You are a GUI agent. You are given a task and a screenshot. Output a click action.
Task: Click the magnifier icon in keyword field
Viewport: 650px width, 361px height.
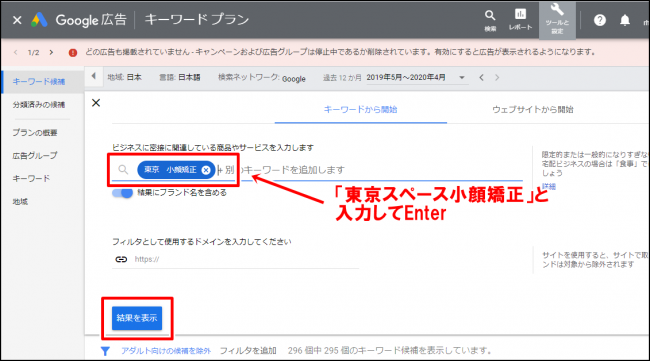(123, 170)
